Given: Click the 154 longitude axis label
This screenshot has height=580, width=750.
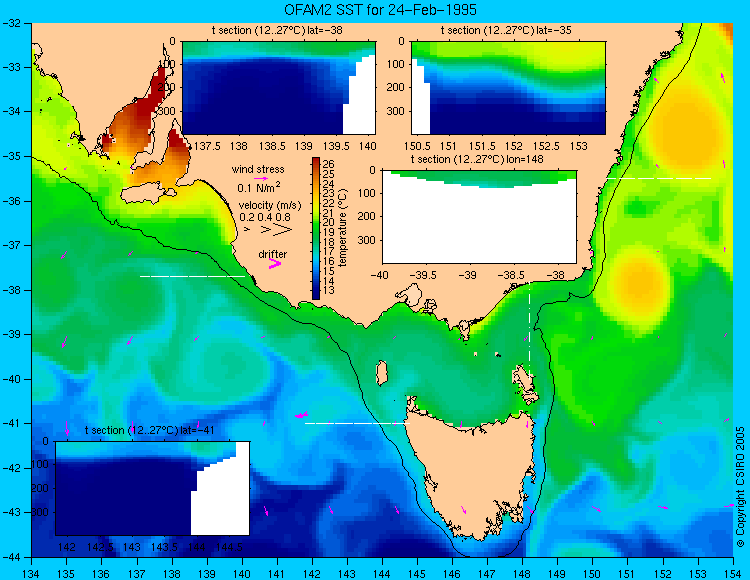Looking at the screenshot, I should coord(732,574).
